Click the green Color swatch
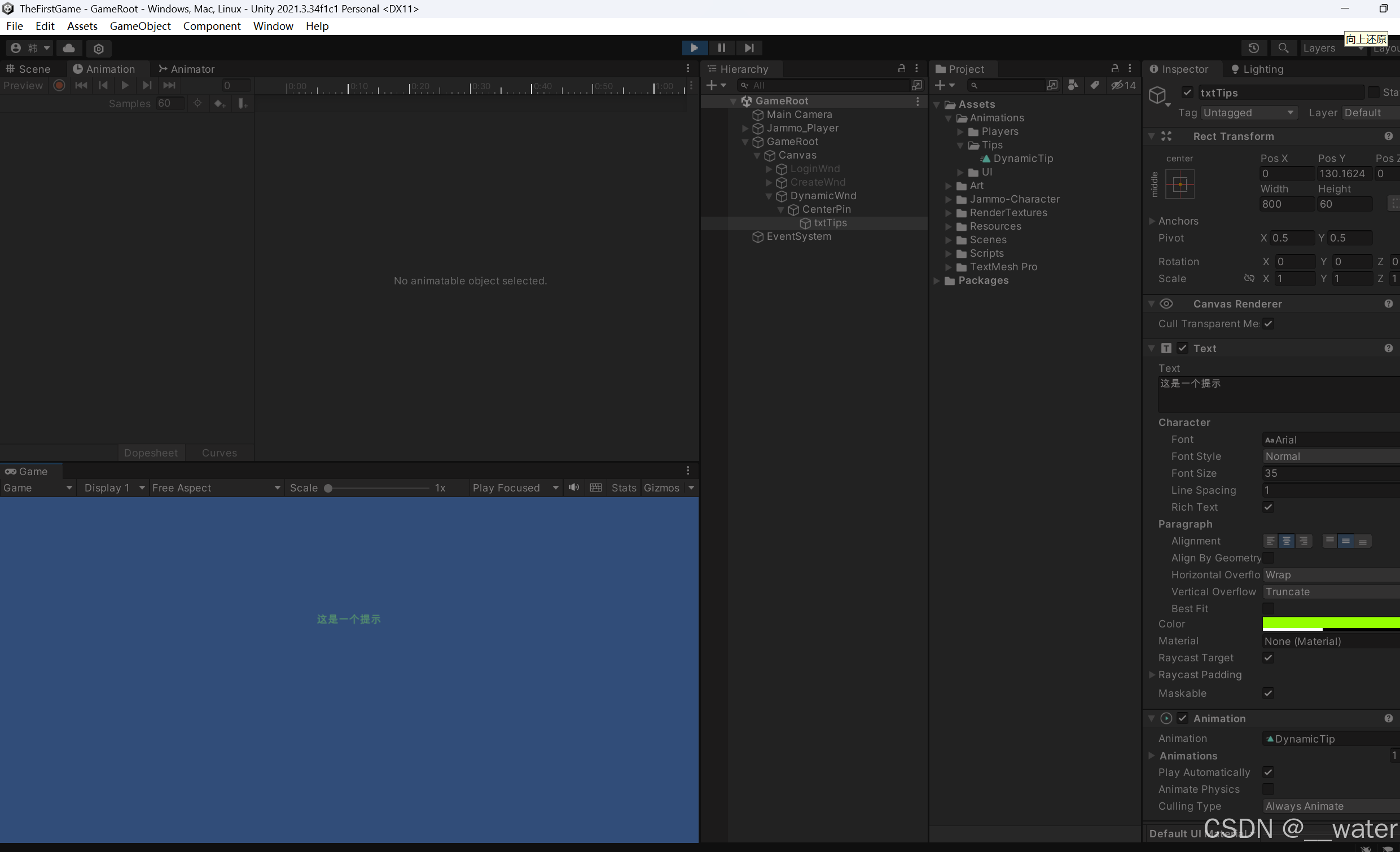Viewport: 1400px width, 852px height. tap(1329, 623)
